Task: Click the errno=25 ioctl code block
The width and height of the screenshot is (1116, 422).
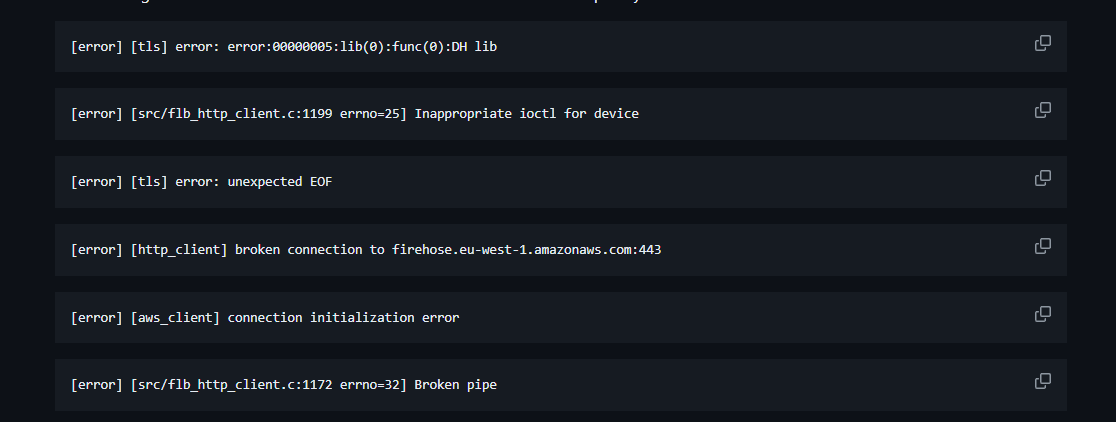Action: [x=560, y=114]
